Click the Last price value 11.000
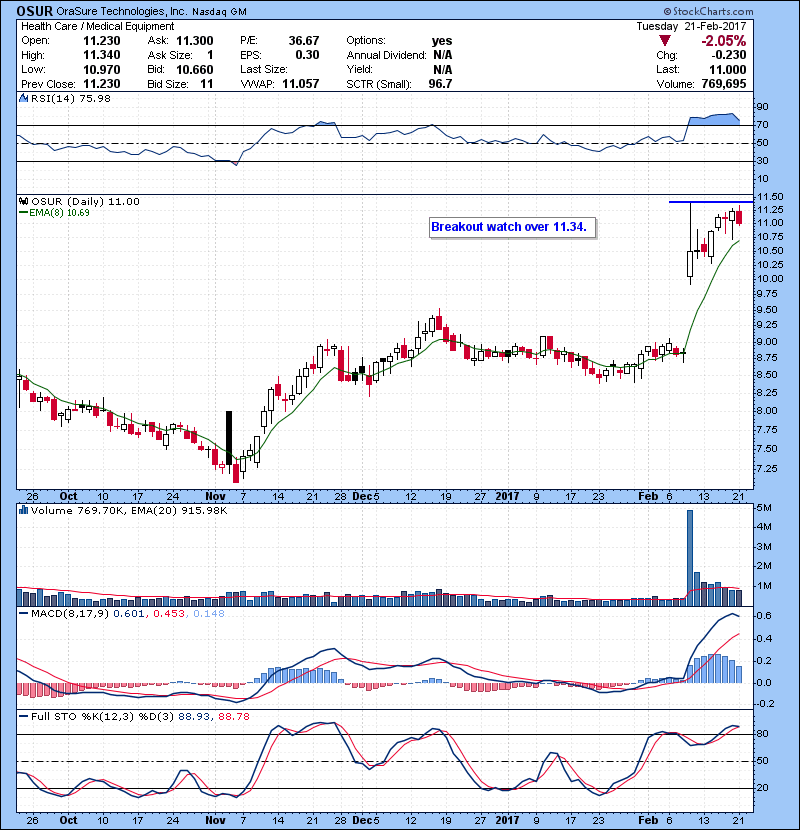The image size is (800, 830). [728, 69]
